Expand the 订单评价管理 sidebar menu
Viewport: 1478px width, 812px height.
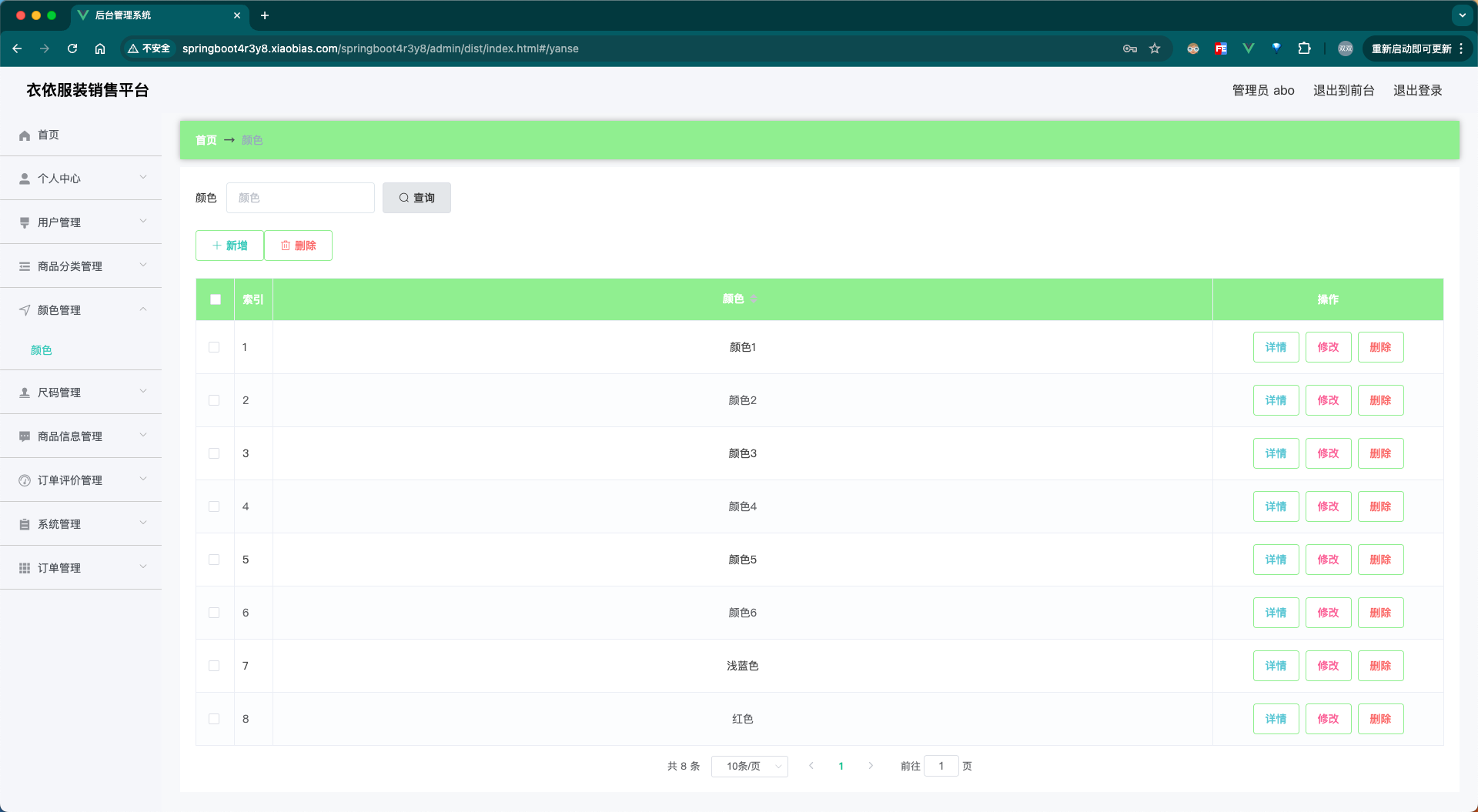81,480
